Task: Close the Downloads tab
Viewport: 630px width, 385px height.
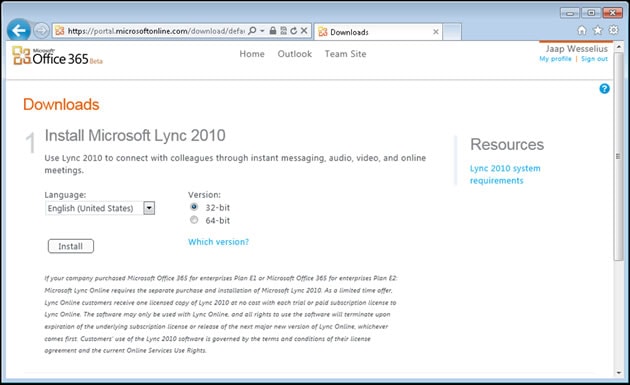Action: tap(436, 32)
